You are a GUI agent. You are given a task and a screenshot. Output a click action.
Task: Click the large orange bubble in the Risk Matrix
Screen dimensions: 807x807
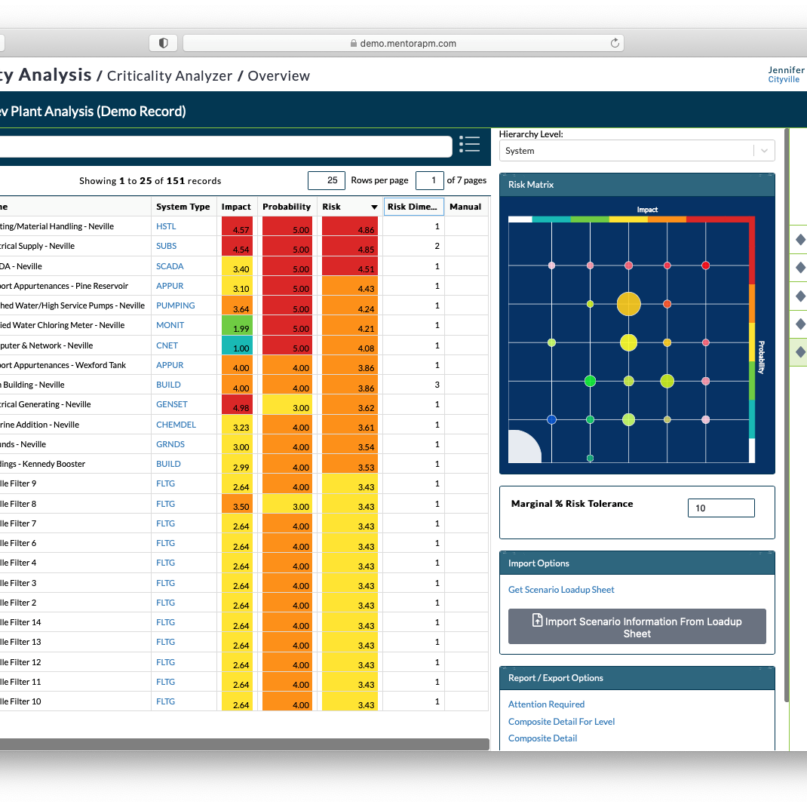pos(628,304)
